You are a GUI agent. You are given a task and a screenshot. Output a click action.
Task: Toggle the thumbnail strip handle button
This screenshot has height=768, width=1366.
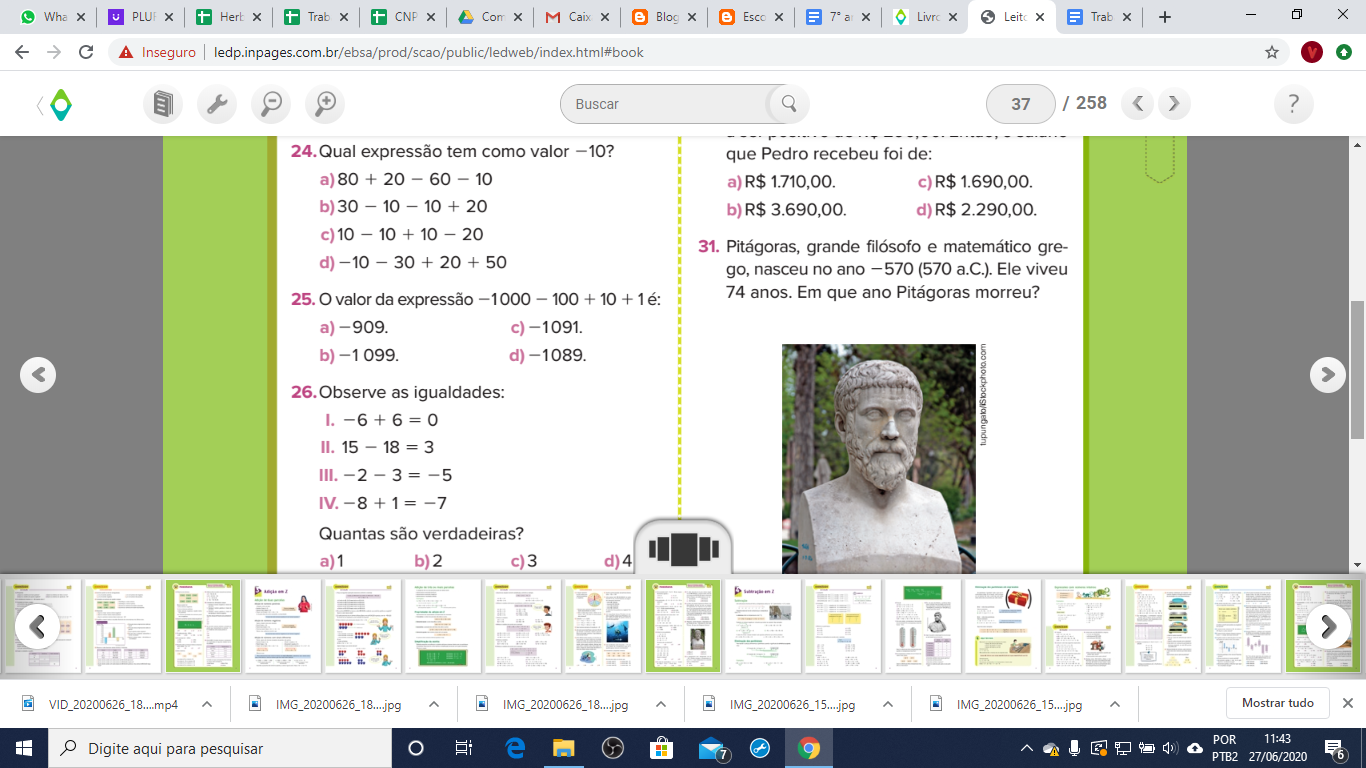684,549
